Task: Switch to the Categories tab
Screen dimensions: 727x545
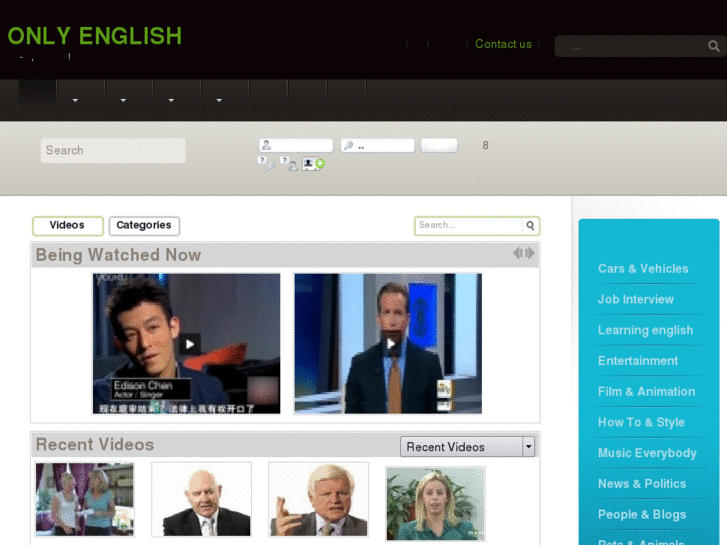Action: (144, 226)
